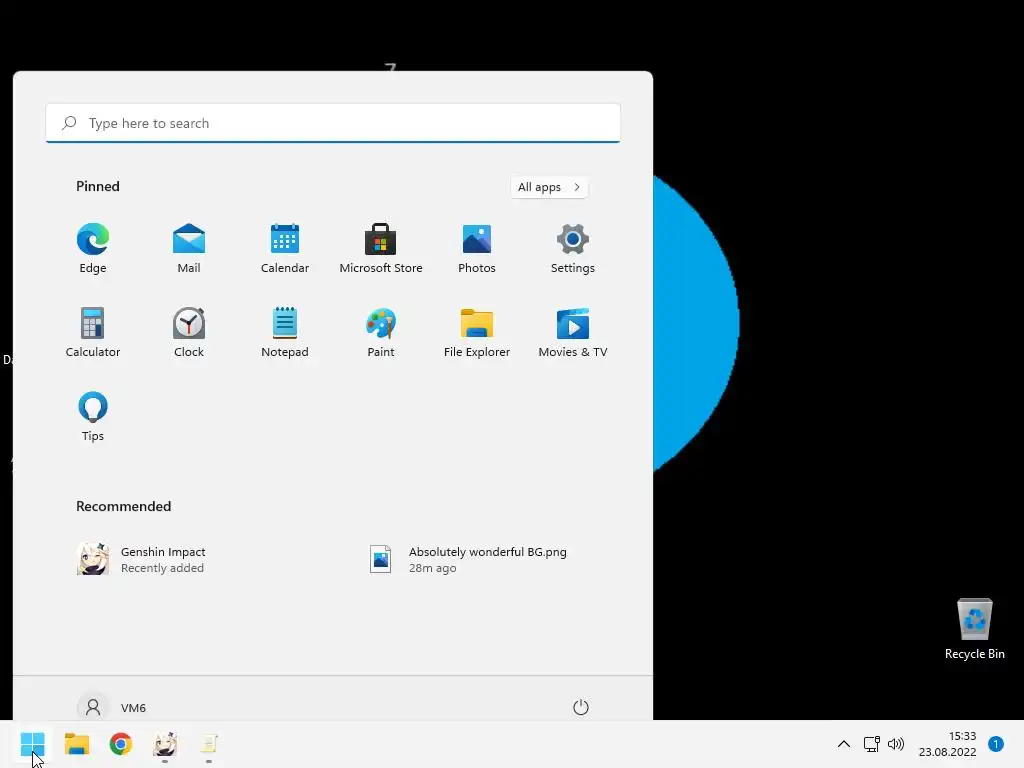Open Microsoft Store pinned app
1024x768 pixels.
(381, 249)
